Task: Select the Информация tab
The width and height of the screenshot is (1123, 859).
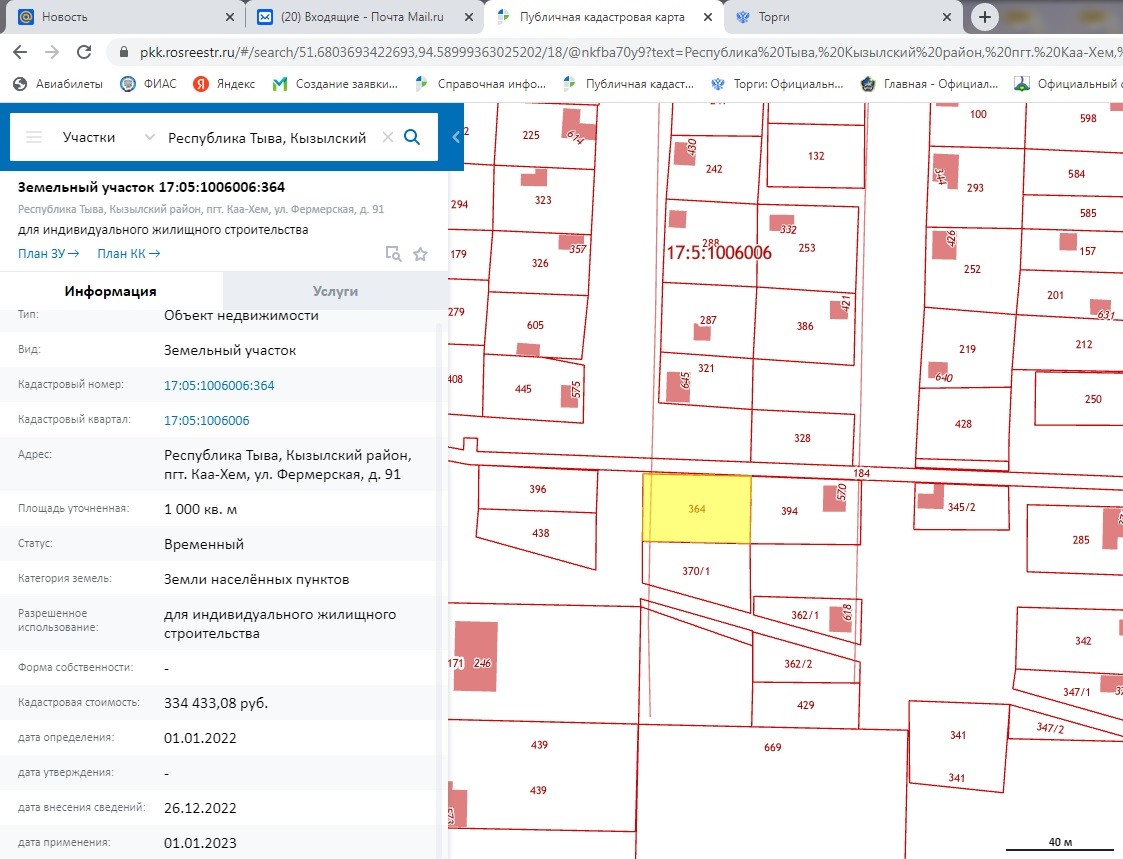Action: pyautogui.click(x=111, y=291)
